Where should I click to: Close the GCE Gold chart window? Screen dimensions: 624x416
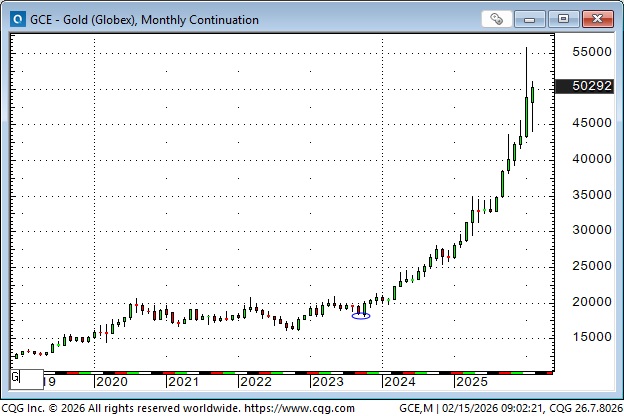pyautogui.click(x=598, y=19)
